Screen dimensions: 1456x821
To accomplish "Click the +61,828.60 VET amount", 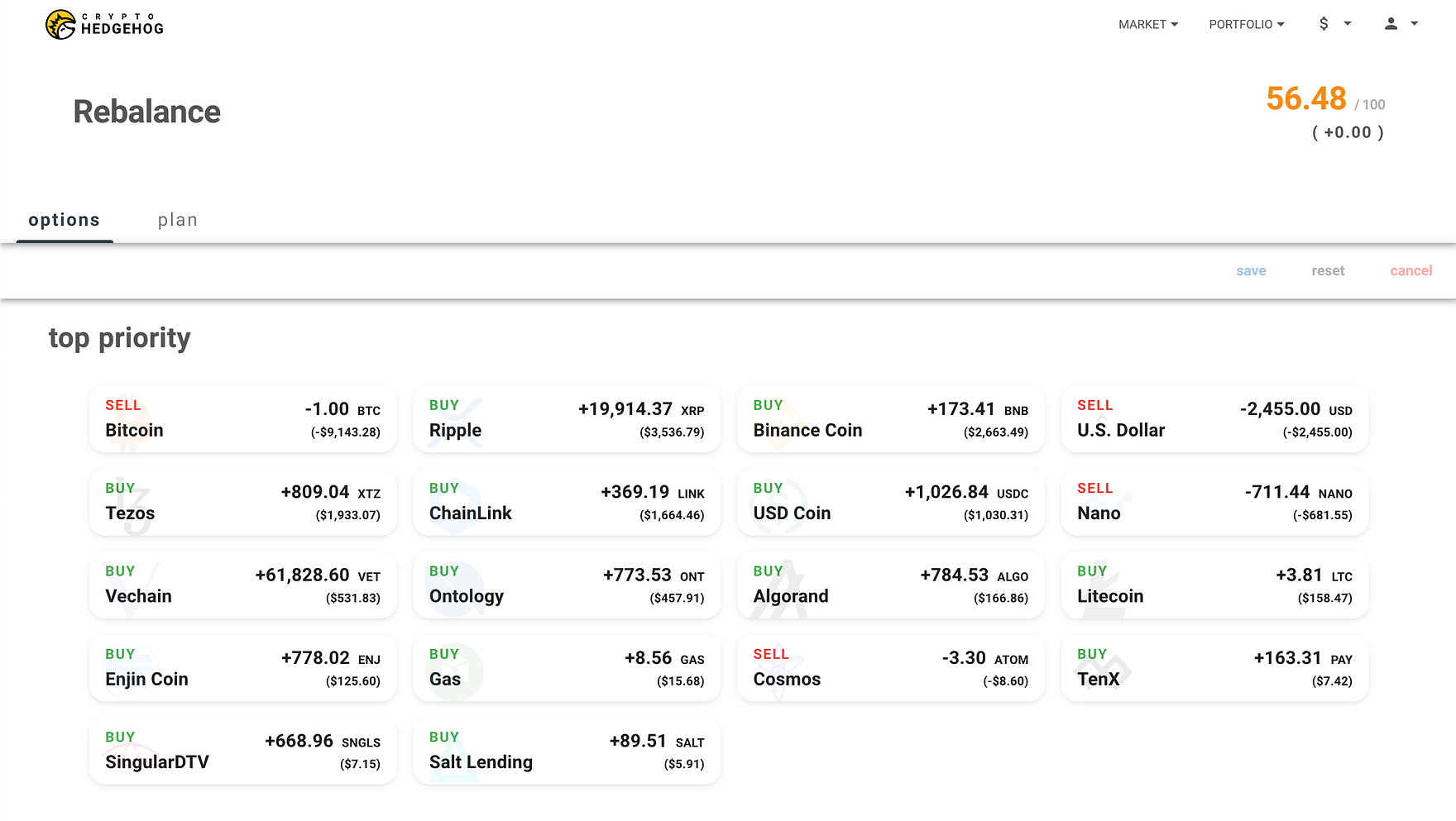I will coord(318,575).
